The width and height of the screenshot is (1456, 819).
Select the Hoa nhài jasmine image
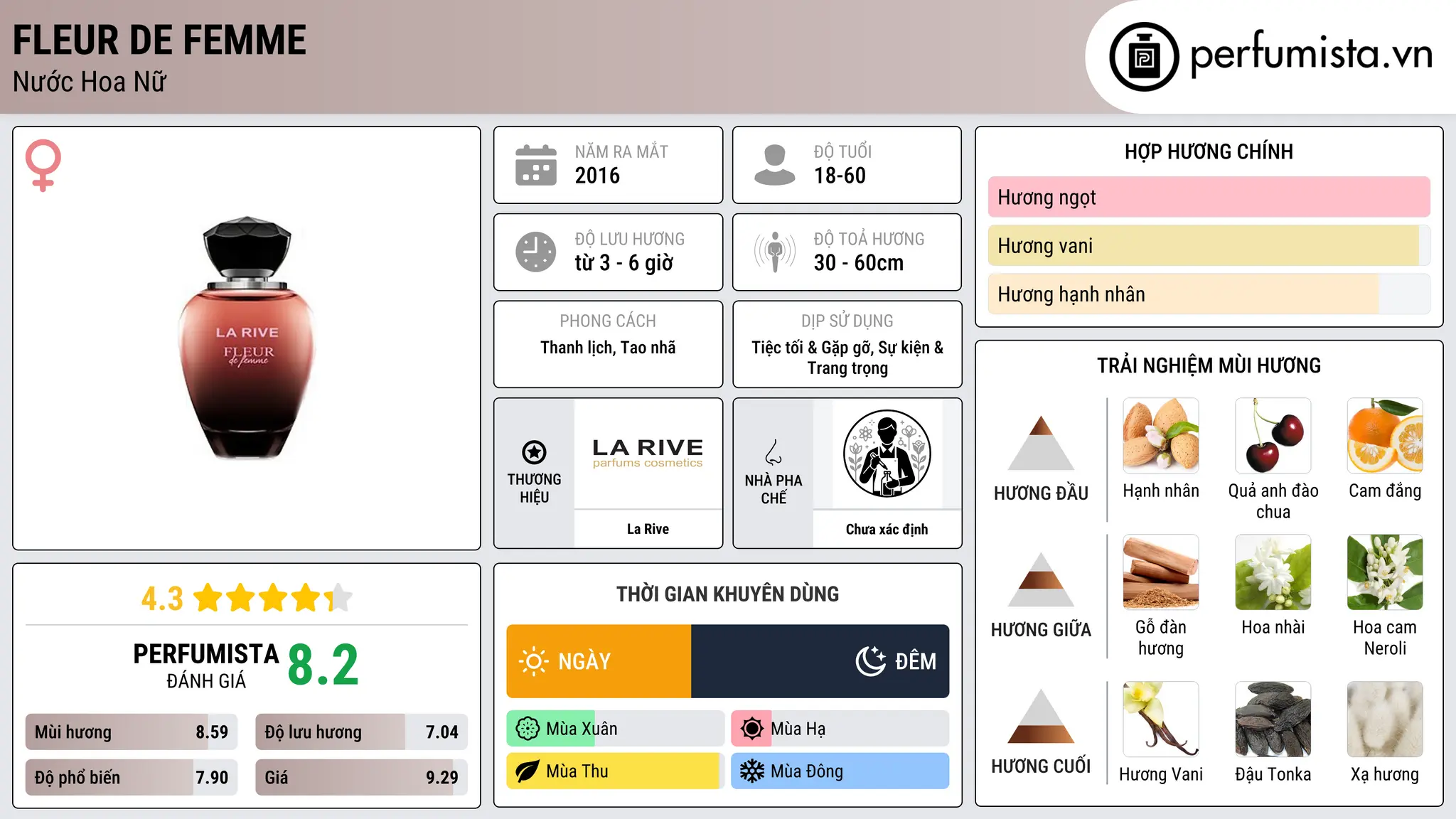1273,572
